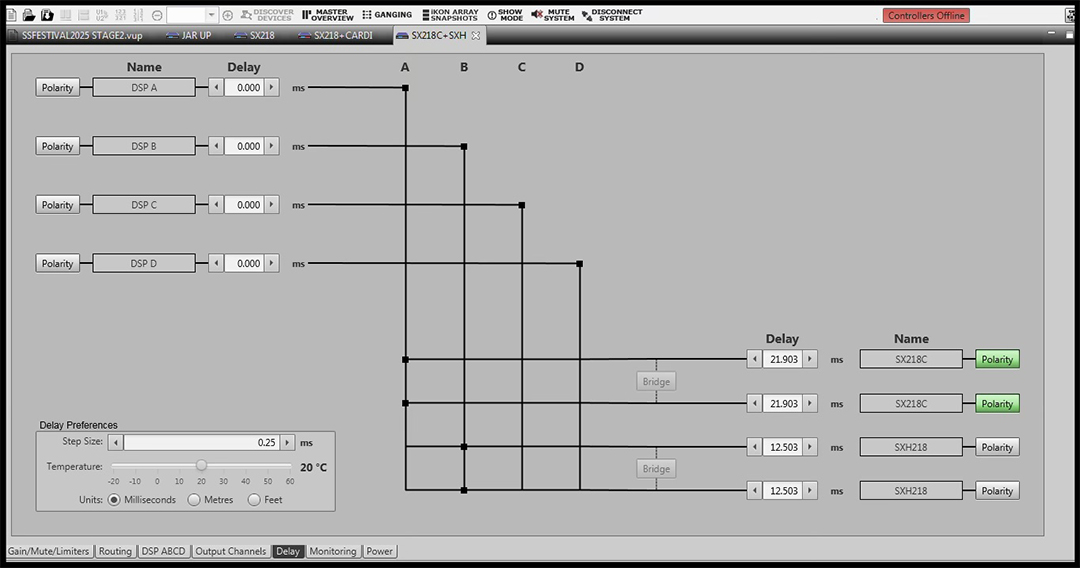Viewport: 1080px width, 568px height.
Task: Open Ikon Array Snapshots
Action: [x=449, y=15]
